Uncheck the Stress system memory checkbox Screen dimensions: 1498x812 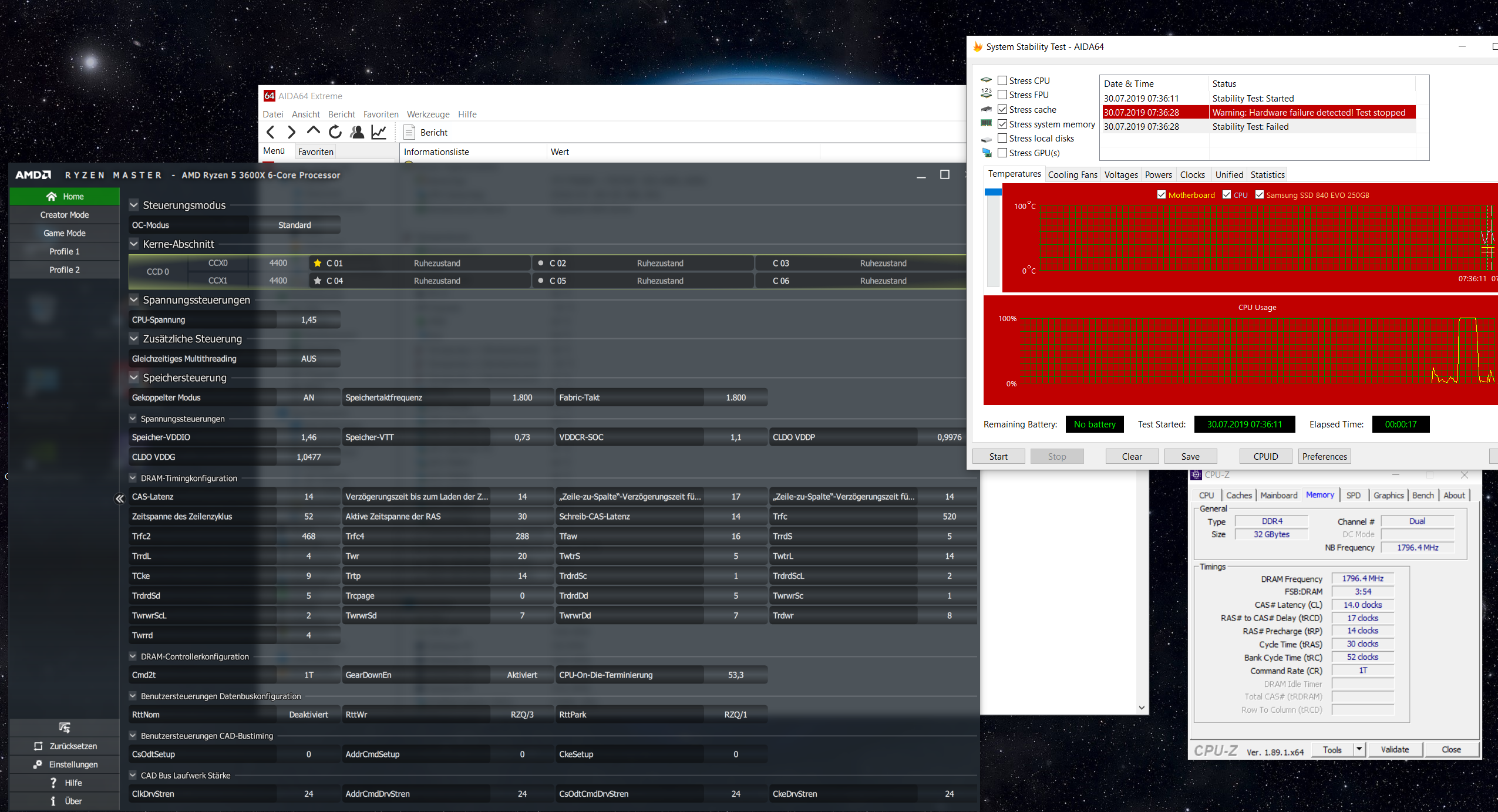tap(1002, 124)
